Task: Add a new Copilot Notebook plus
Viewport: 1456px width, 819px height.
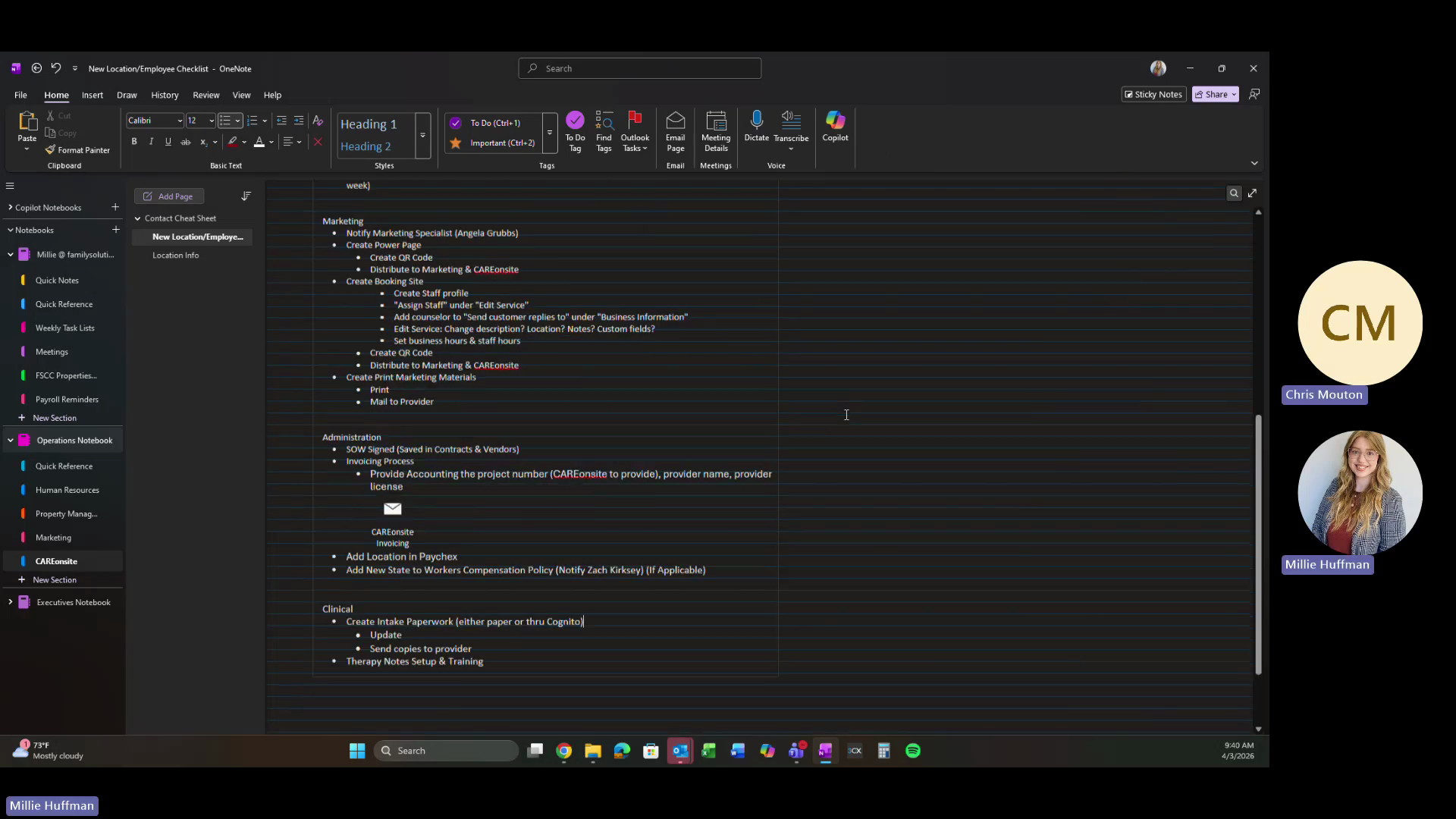Action: click(115, 207)
